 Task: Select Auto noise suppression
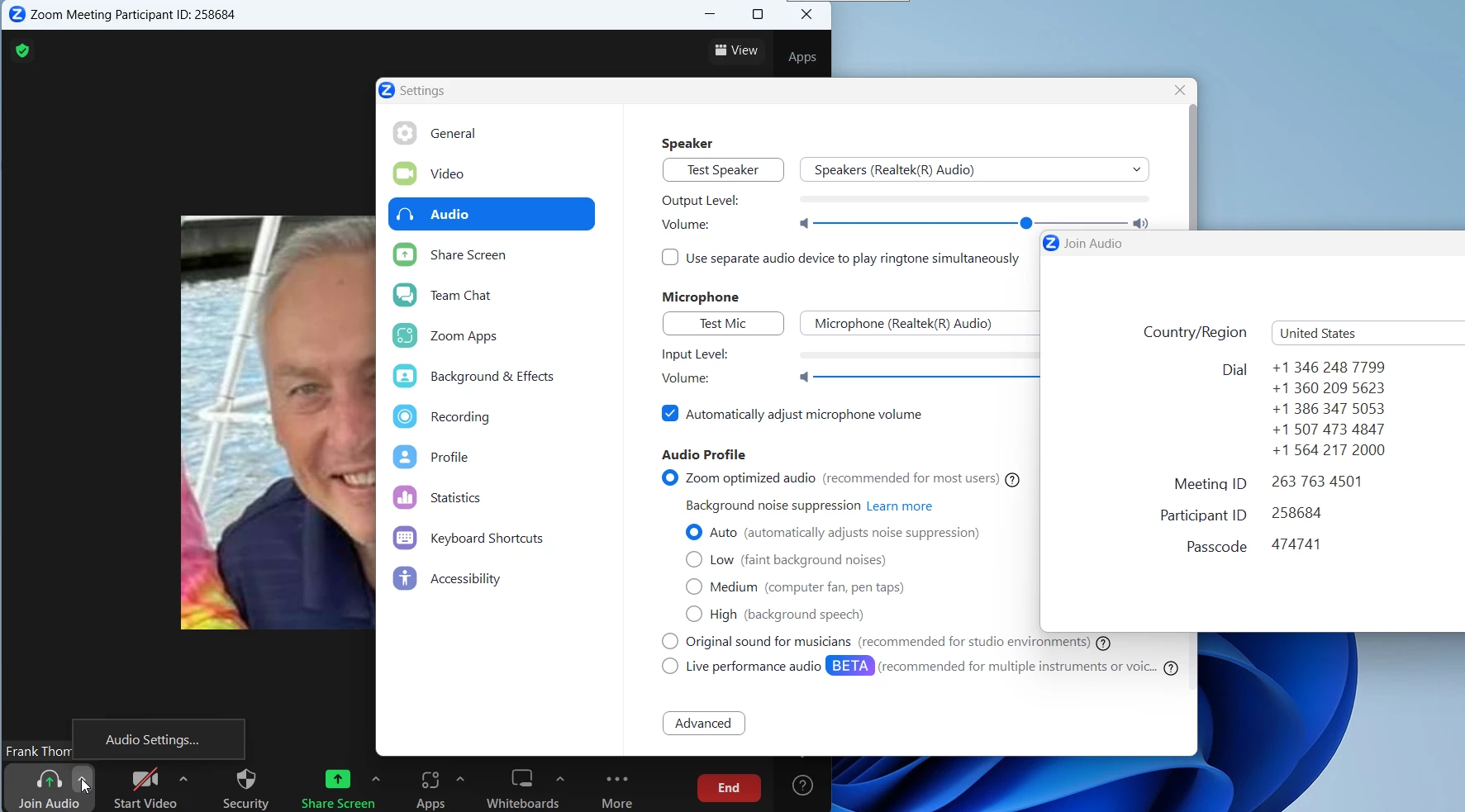point(694,533)
